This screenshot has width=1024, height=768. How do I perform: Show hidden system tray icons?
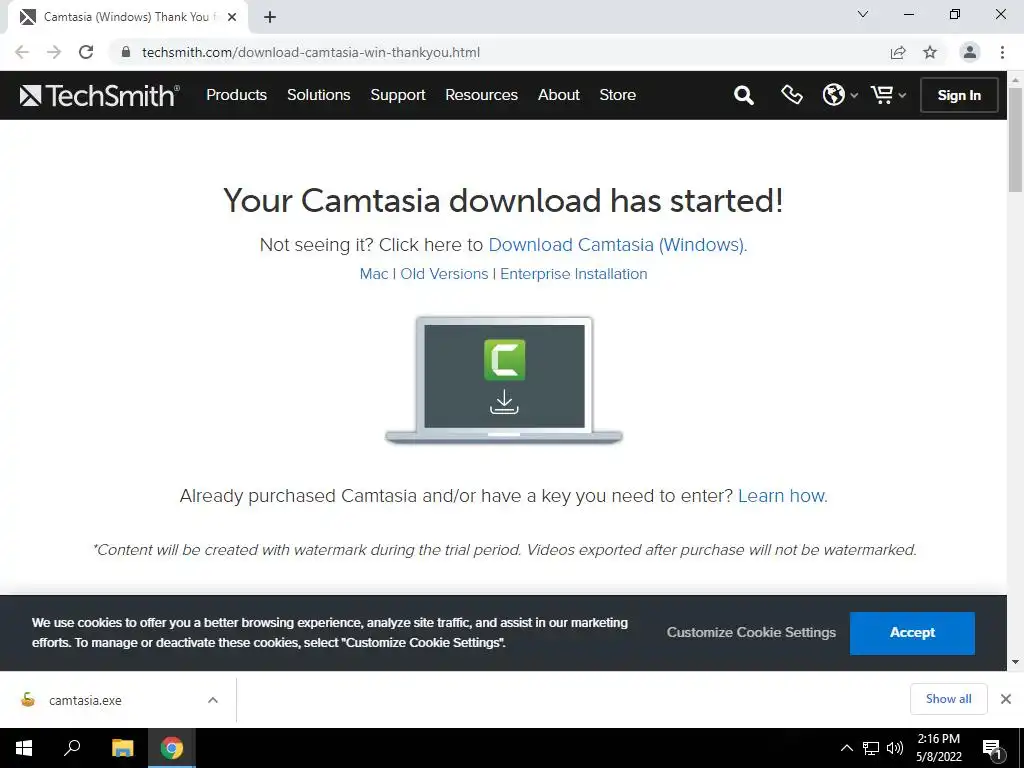(846, 748)
